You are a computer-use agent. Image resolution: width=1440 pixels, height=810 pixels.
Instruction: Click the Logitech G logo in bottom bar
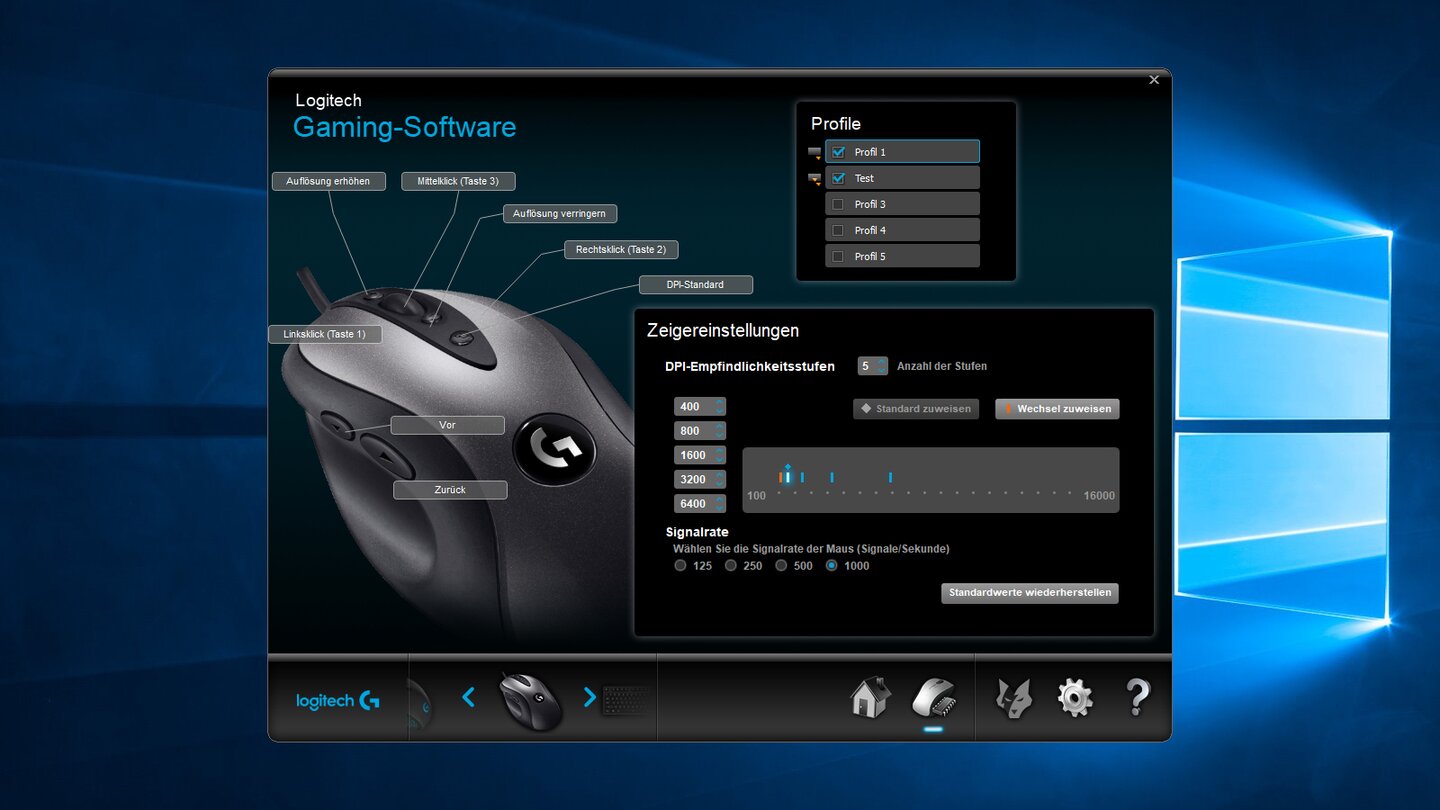(338, 701)
